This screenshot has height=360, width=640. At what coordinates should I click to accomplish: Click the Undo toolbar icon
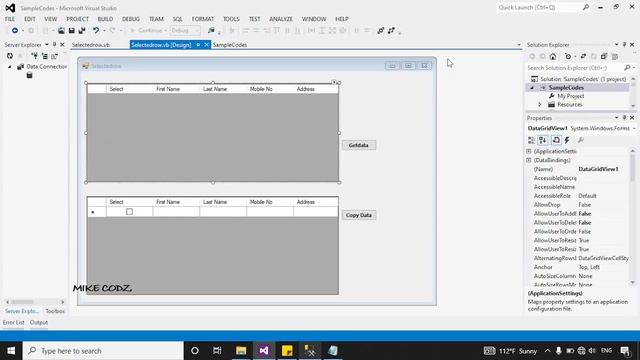pyautogui.click(x=96, y=31)
